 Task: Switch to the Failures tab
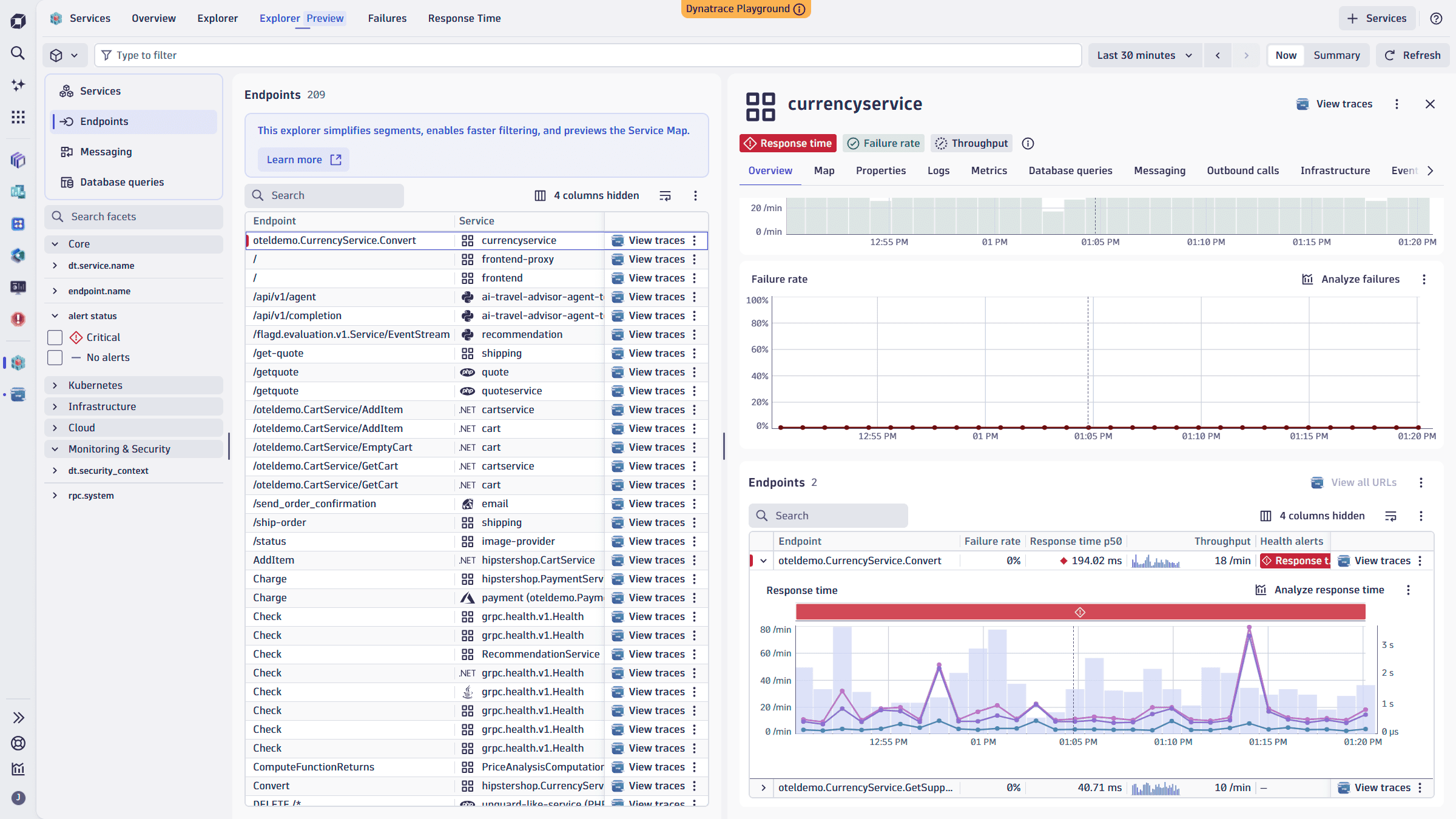[x=387, y=18]
